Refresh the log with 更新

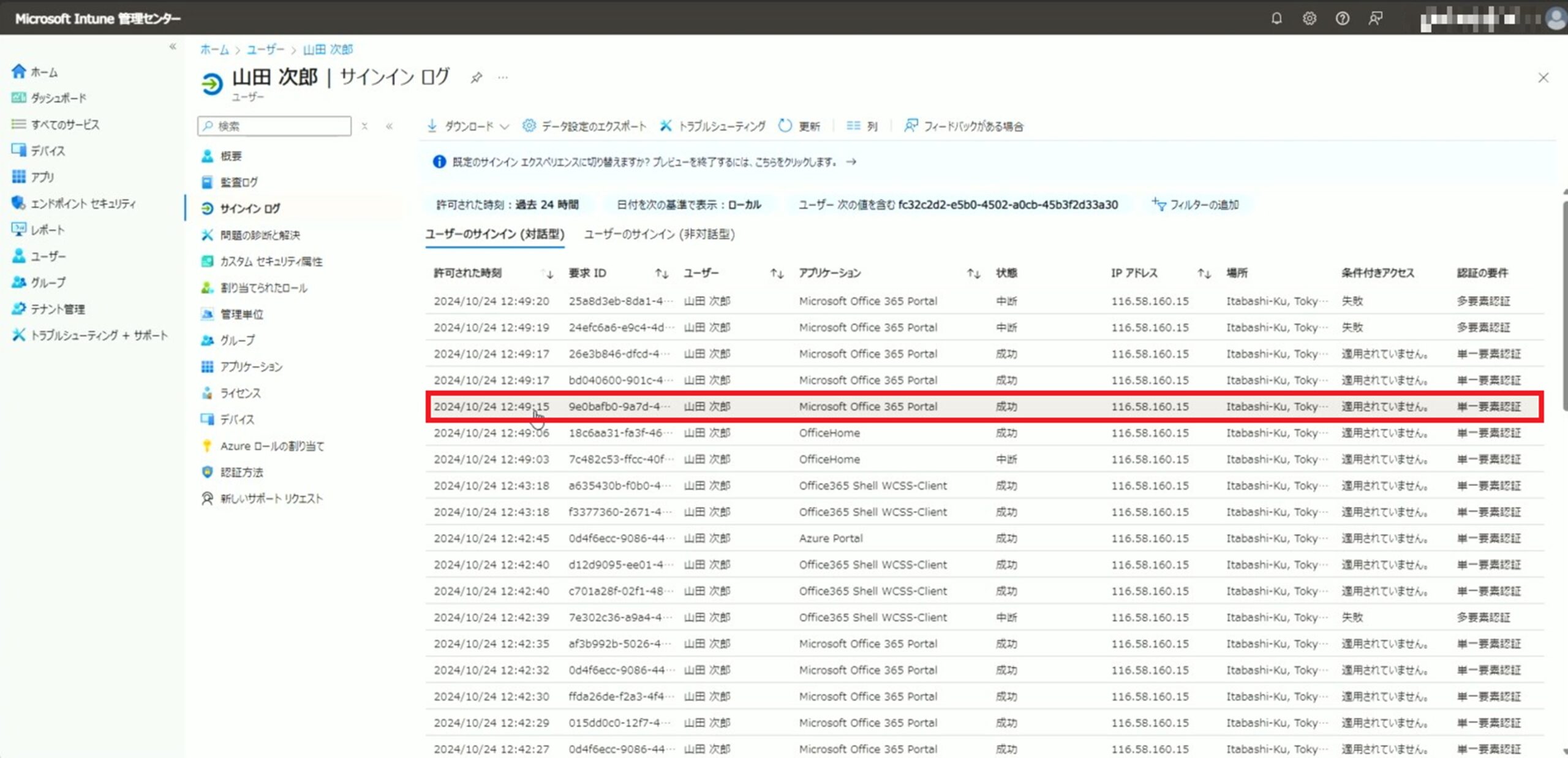tap(799, 126)
